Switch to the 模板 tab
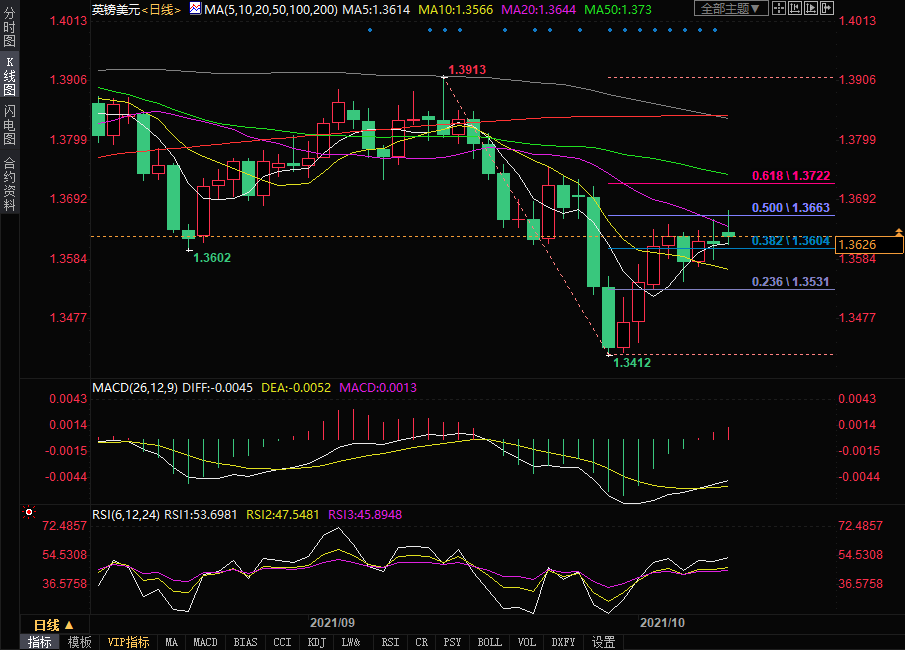Viewport: 905px width, 650px height. pyautogui.click(x=80, y=642)
